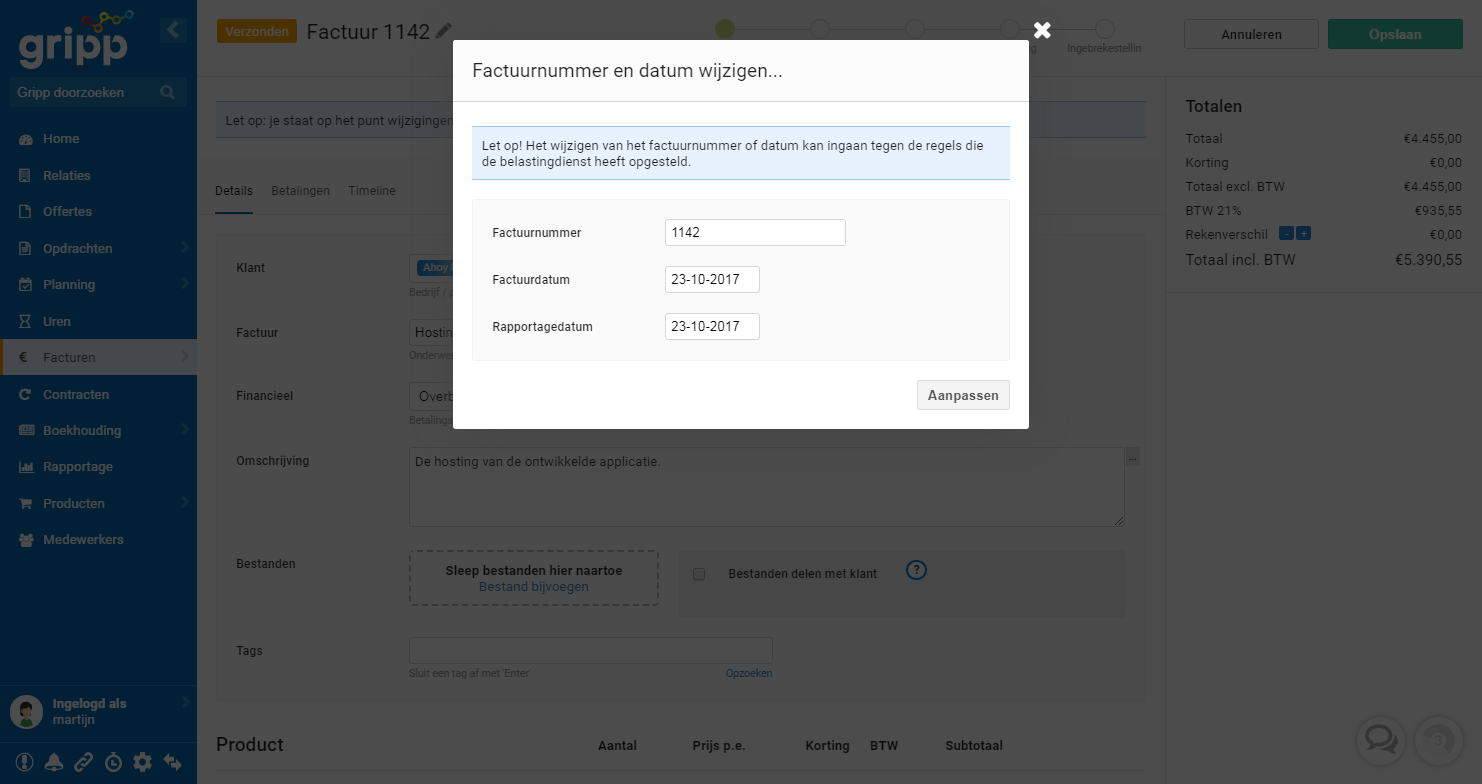
Task: Increase Rekenverschil with the plus button
Action: 1303,234
